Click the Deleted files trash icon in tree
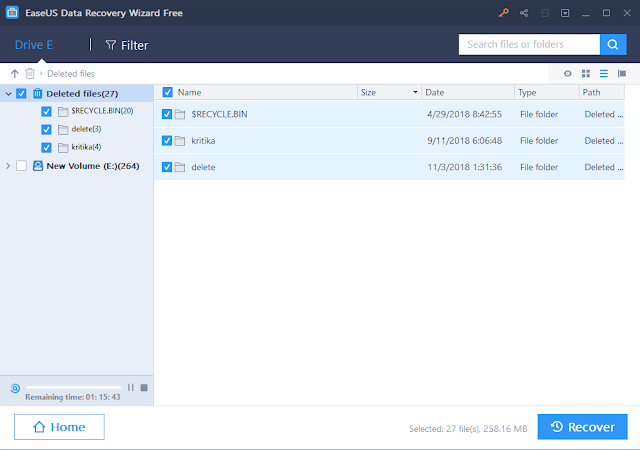The width and height of the screenshot is (640, 450). 38,94
